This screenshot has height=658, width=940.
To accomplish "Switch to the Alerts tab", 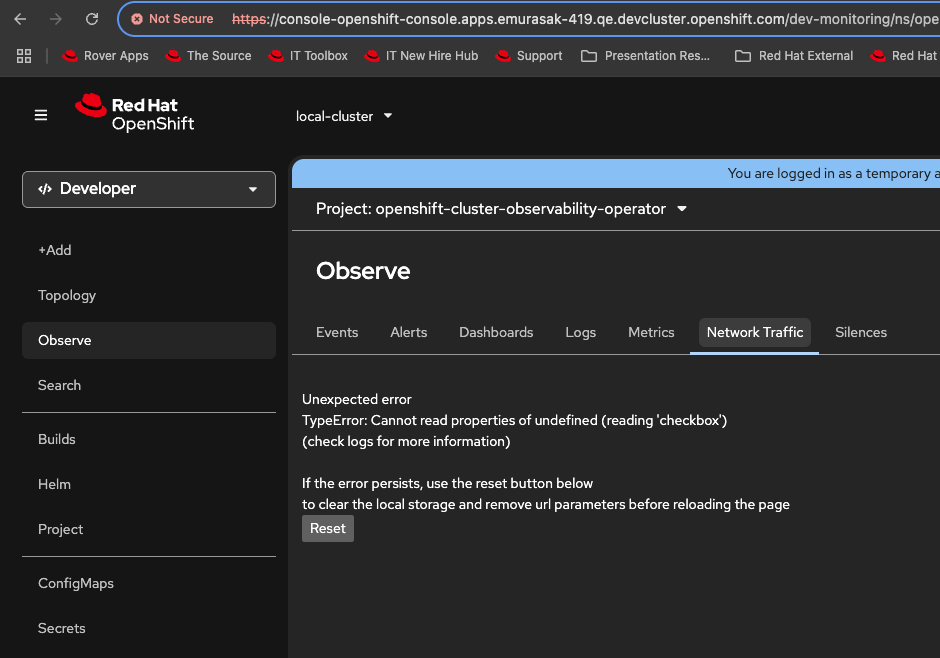I will 408,332.
